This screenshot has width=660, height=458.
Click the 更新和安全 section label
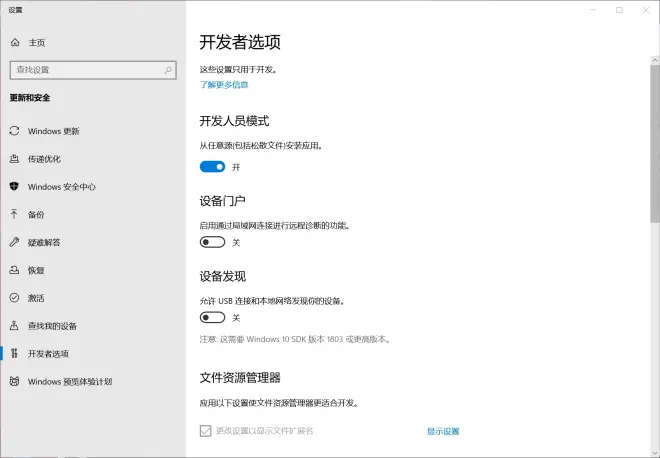pos(30,98)
